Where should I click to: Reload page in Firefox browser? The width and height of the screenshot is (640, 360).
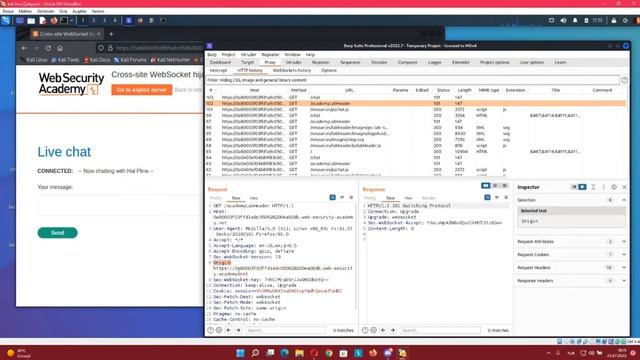point(48,48)
